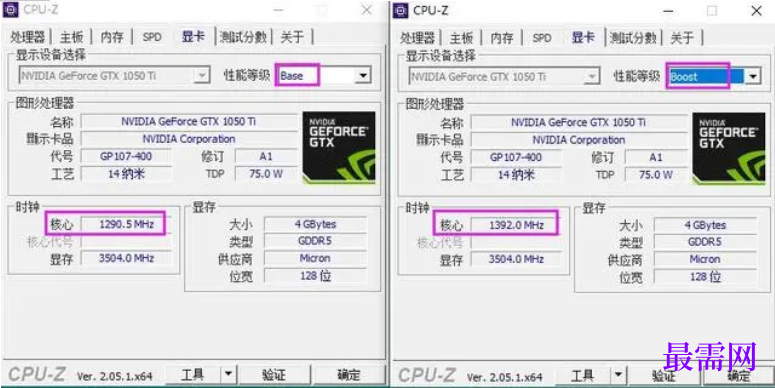Expand 工具 arrow menu in left window

tap(228, 374)
